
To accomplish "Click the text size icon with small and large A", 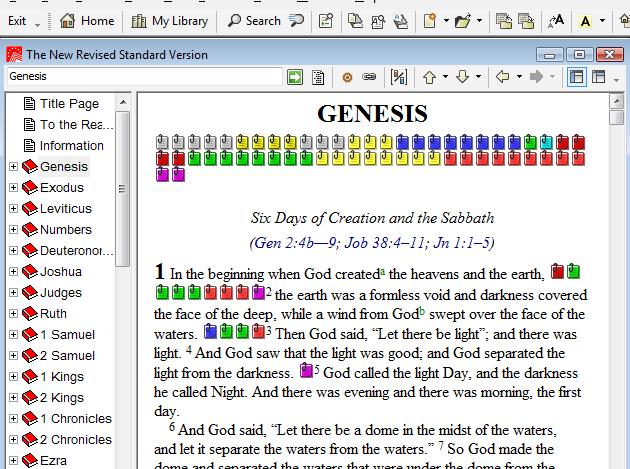I will point(556,20).
